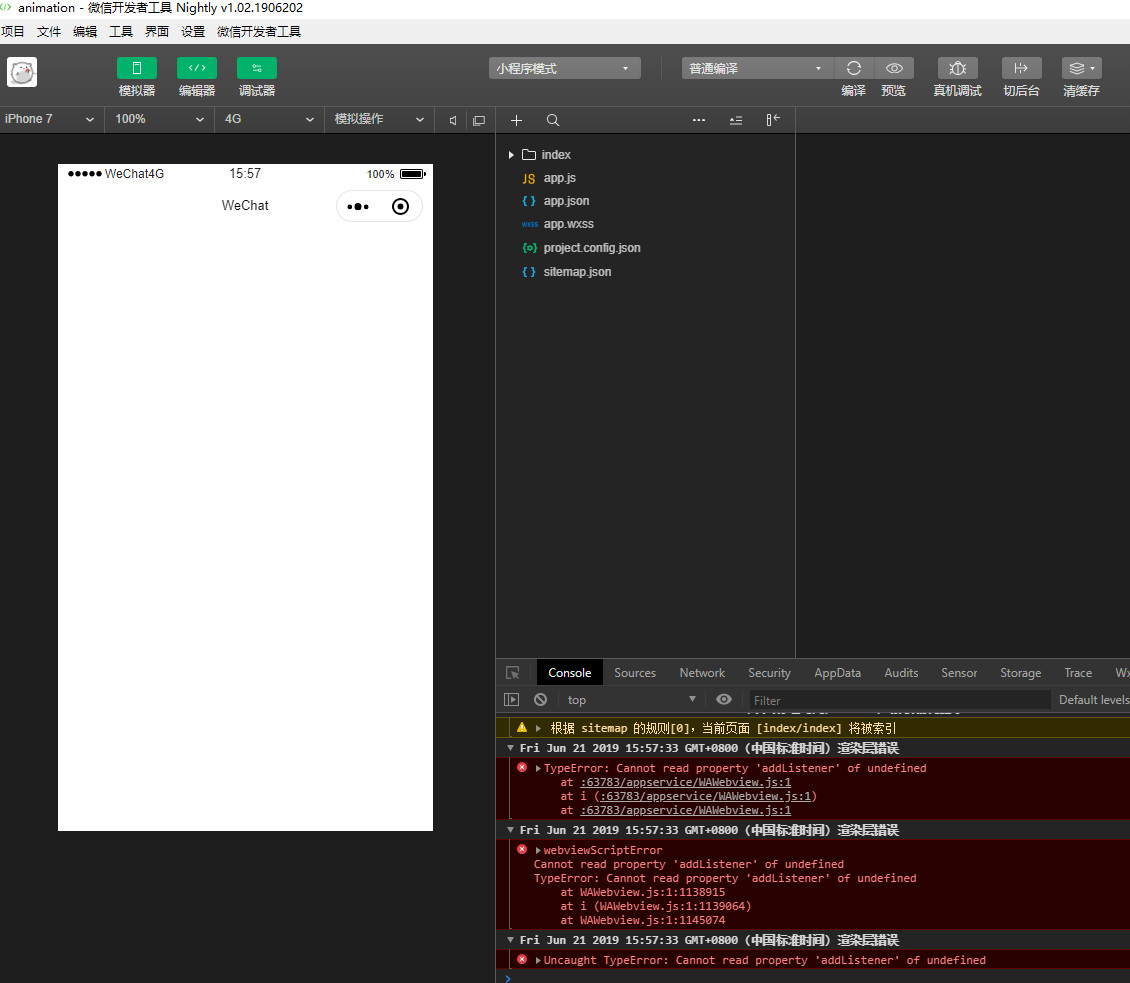Select the Console tab
Image resolution: width=1130 pixels, height=983 pixels.
(569, 672)
